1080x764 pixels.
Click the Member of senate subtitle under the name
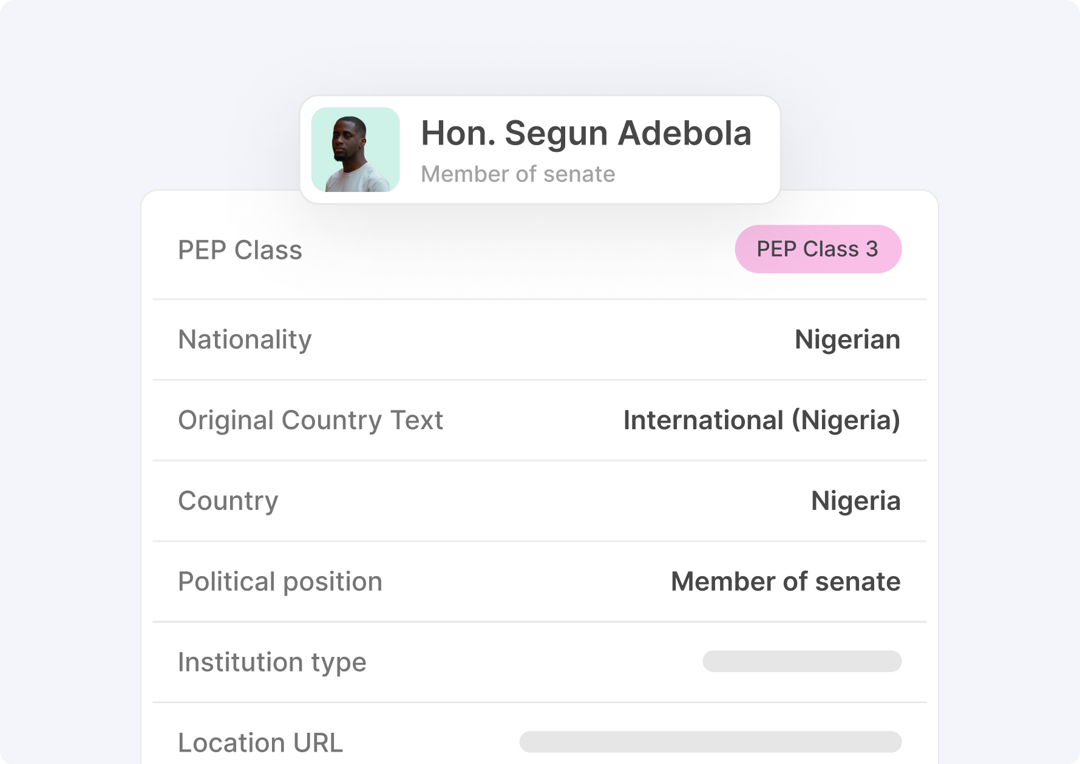click(x=518, y=174)
